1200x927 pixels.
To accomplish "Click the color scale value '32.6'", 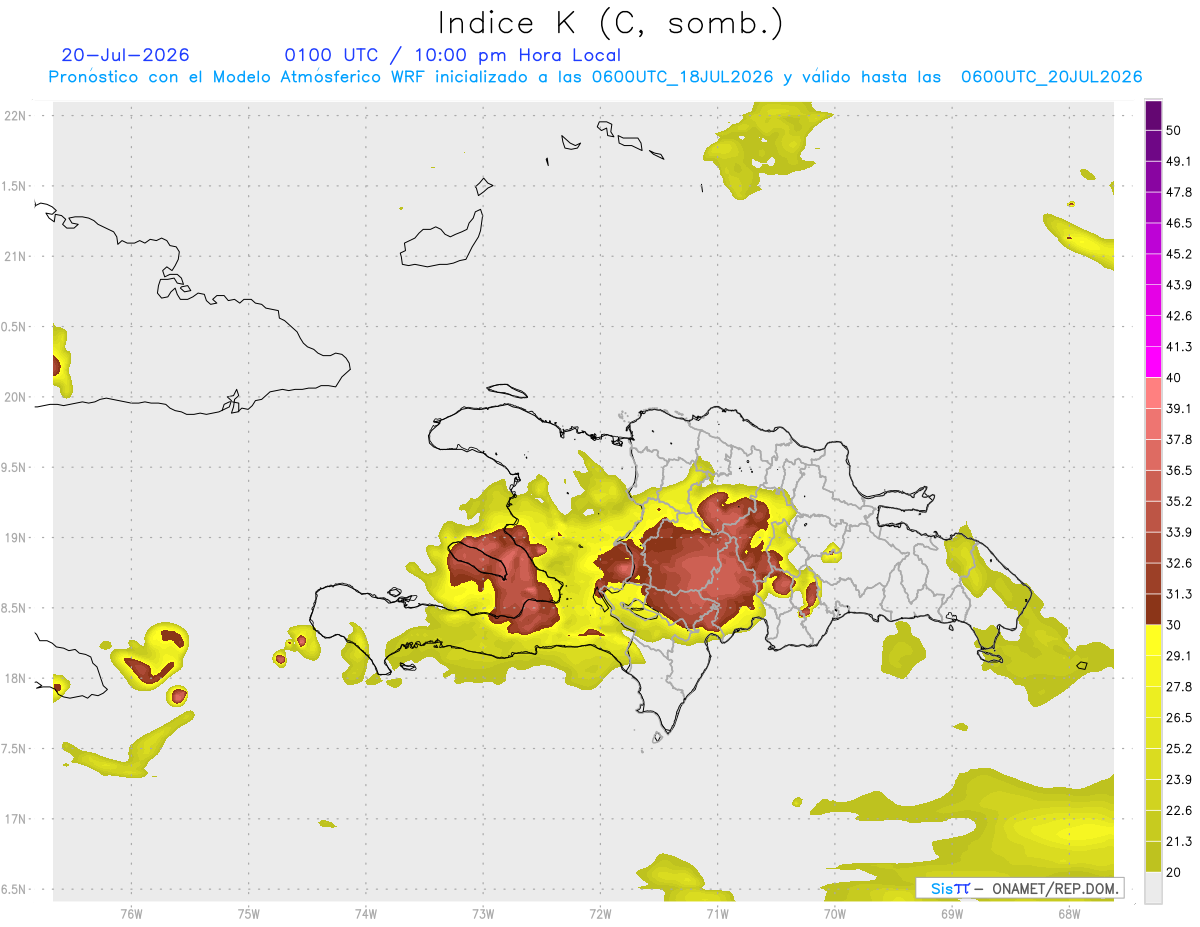I will (1179, 563).
